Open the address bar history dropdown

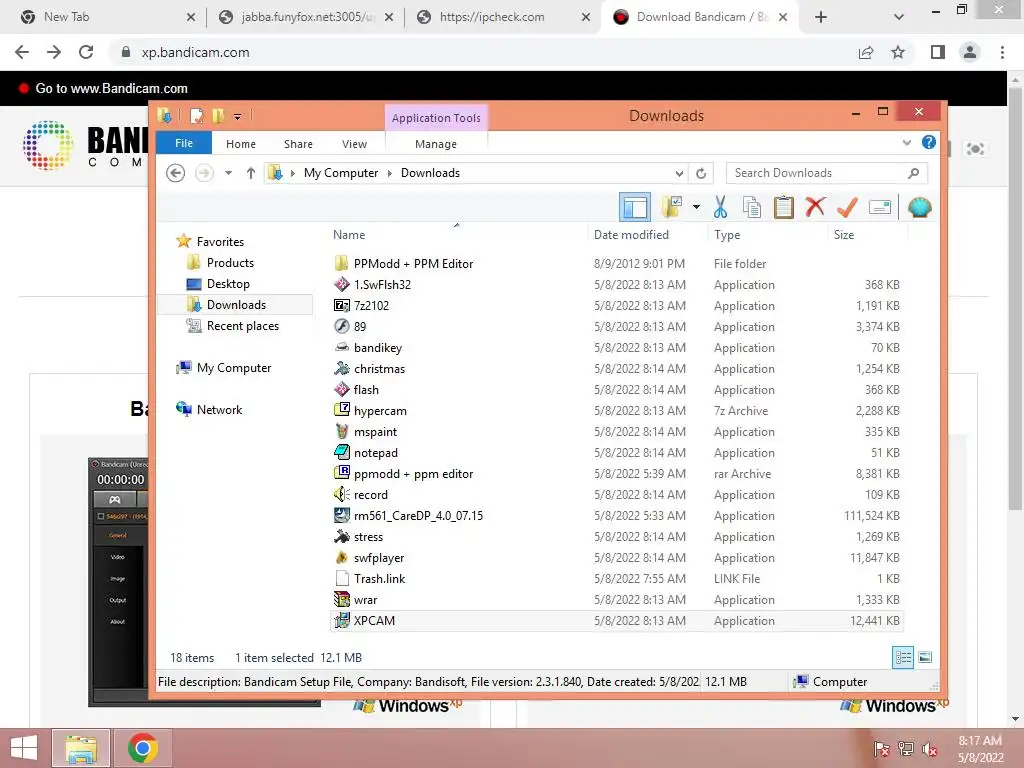(679, 173)
